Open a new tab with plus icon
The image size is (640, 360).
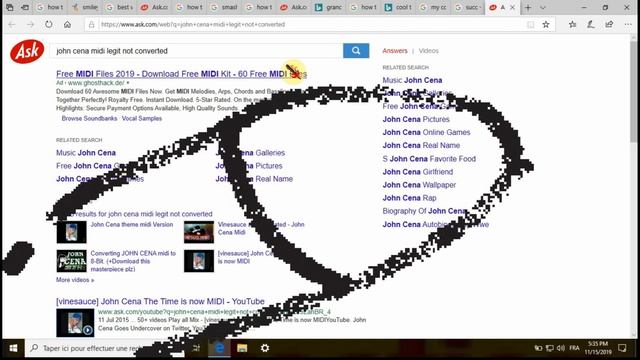click(x=528, y=7)
